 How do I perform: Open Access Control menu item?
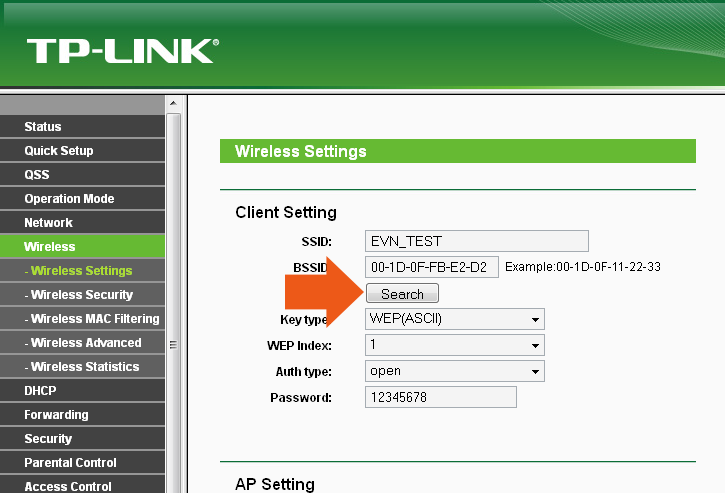tap(82, 485)
